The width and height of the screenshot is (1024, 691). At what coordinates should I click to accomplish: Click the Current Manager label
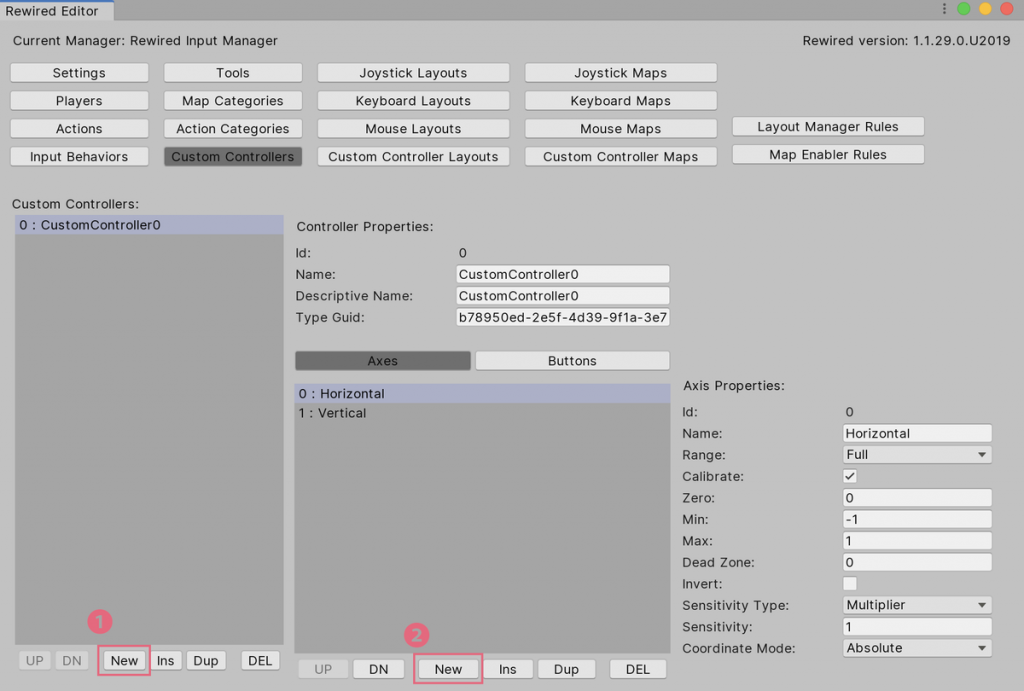[x=145, y=40]
